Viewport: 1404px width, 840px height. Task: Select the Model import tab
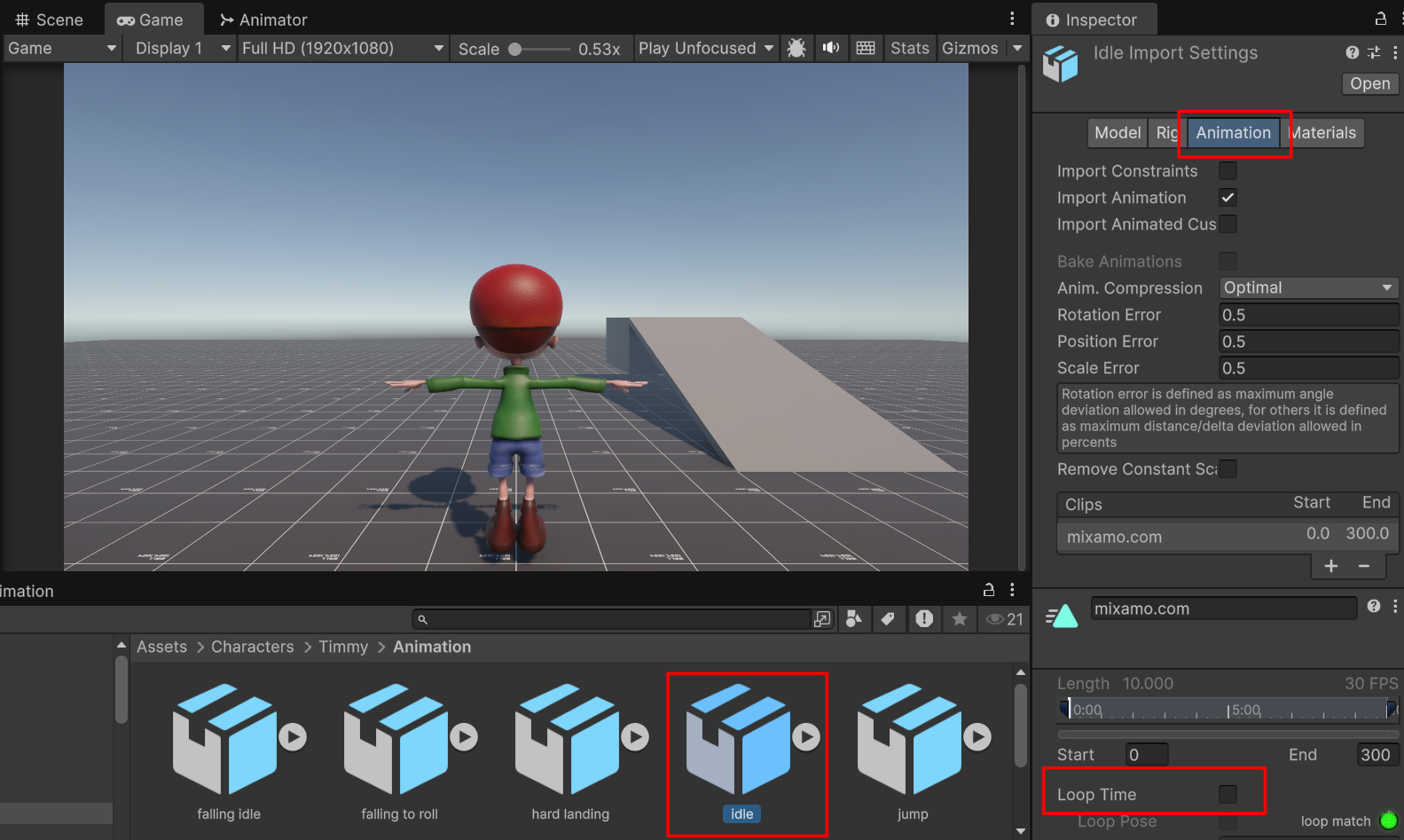[x=1118, y=133]
